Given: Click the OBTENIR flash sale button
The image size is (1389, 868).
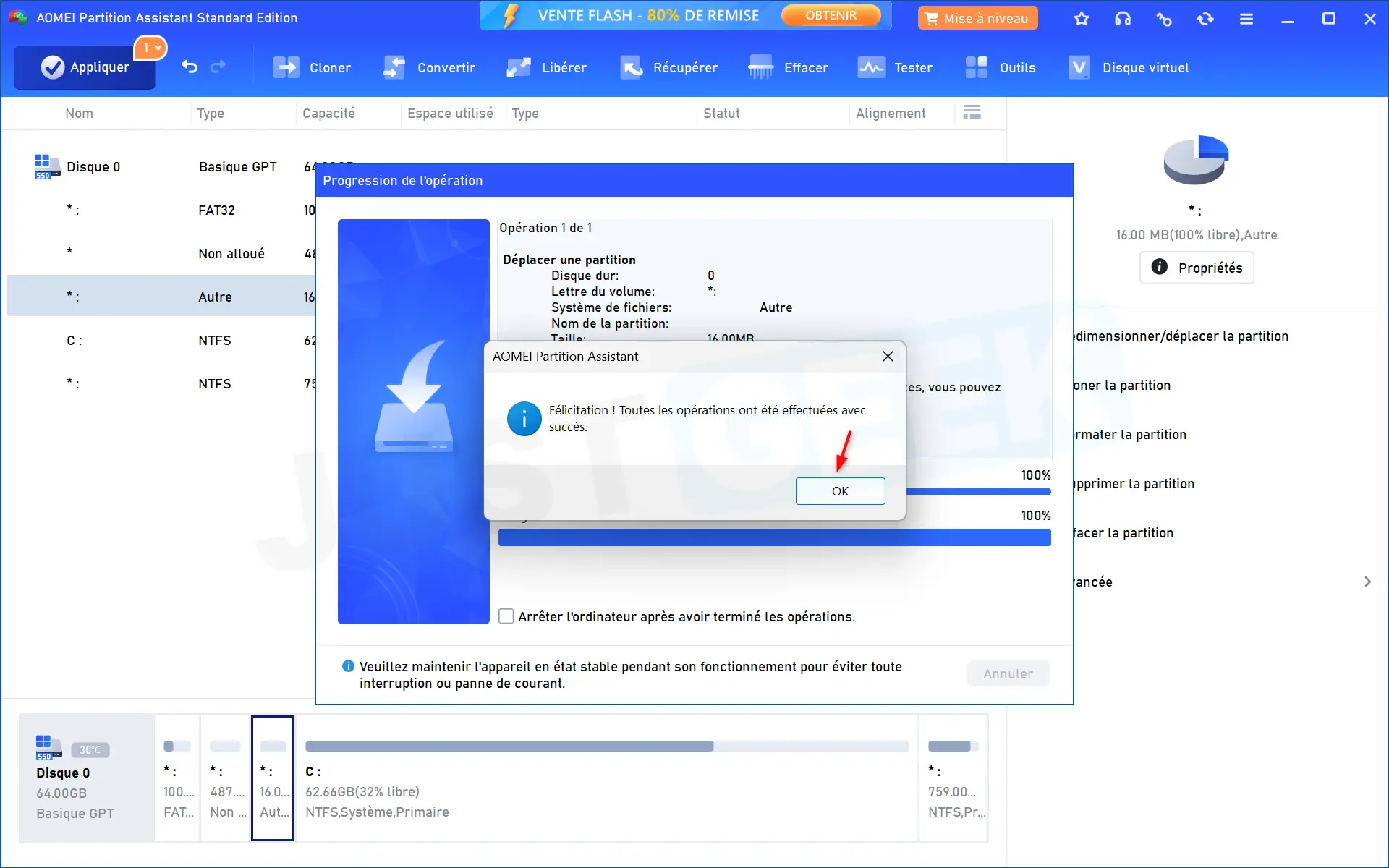Looking at the screenshot, I should 831,15.
